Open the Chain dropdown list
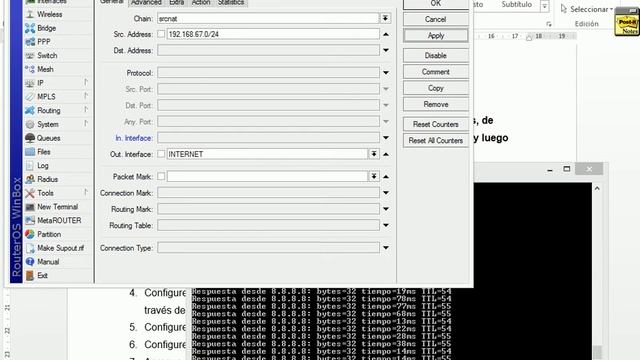Screen dimensions: 640x360 385,18
